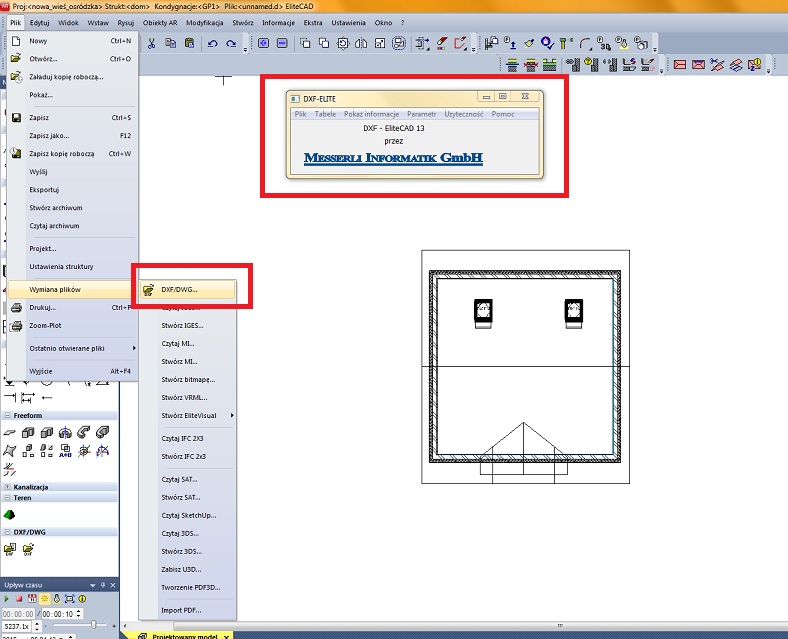Open the Messerli Informatik GmbH link
This screenshot has height=639, width=788.
(x=393, y=158)
